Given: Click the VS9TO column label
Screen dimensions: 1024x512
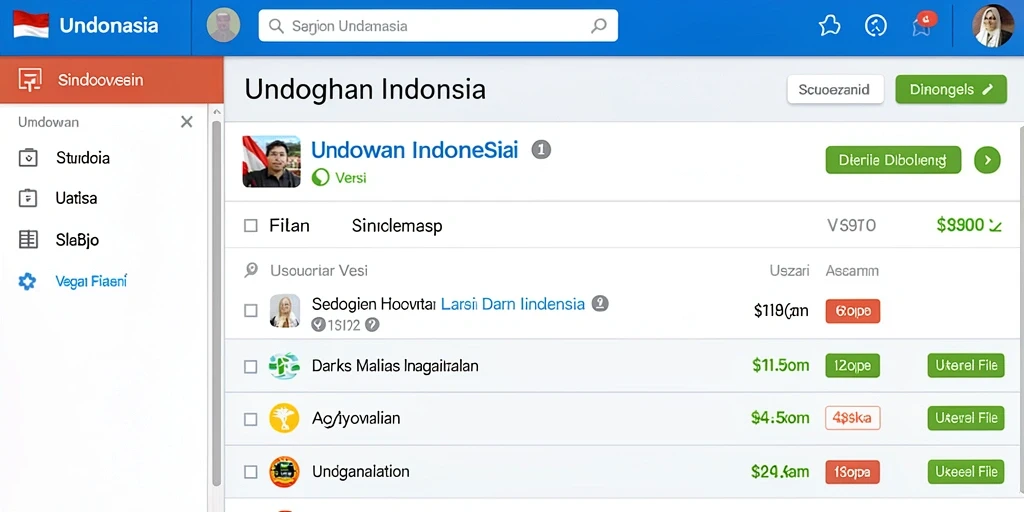Looking at the screenshot, I should [x=851, y=226].
